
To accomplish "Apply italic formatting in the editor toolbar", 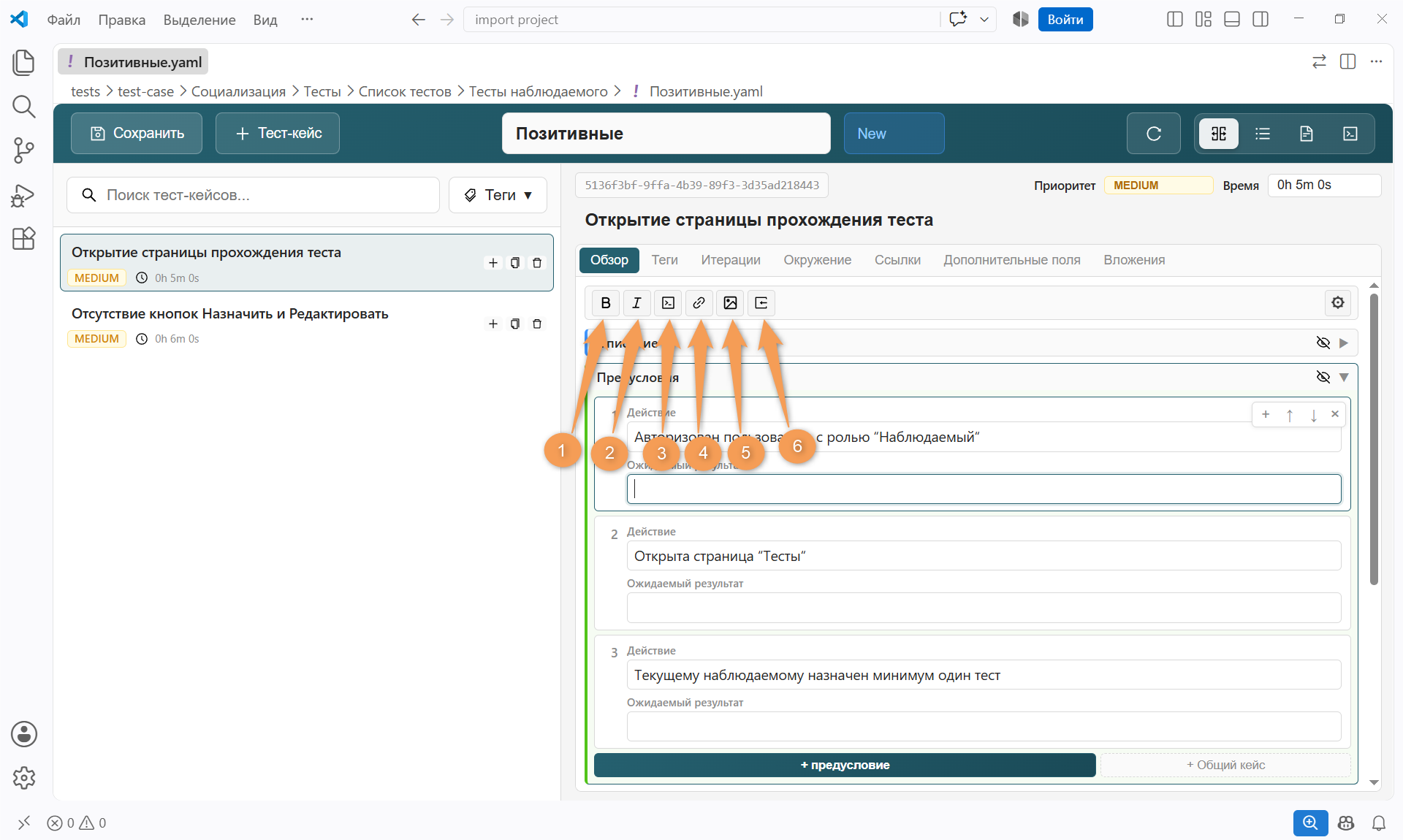I will click(x=636, y=302).
